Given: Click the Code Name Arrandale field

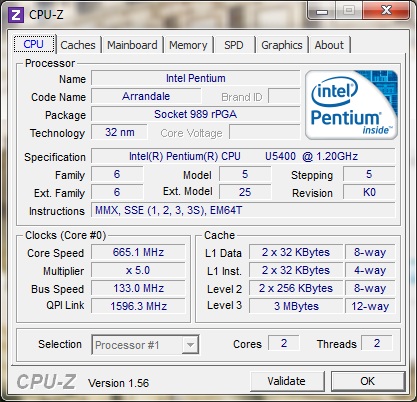Looking at the screenshot, I should tap(146, 96).
